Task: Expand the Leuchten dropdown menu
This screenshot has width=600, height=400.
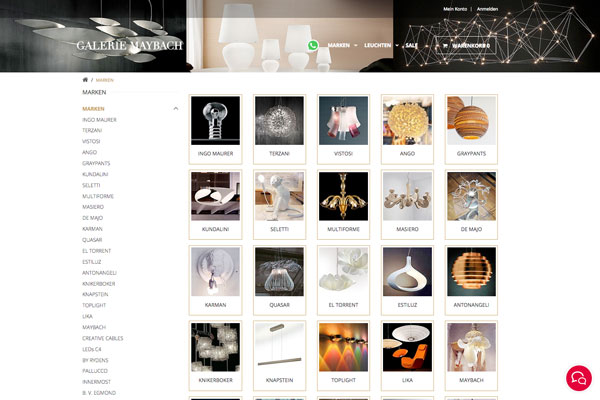Action: point(381,45)
